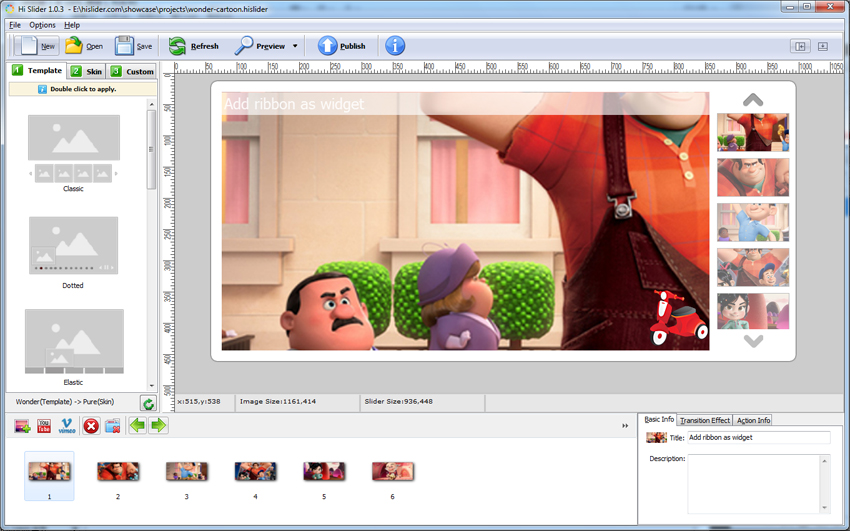Viewport: 850px width, 531px height.
Task: Open the Help menu
Action: click(x=72, y=25)
